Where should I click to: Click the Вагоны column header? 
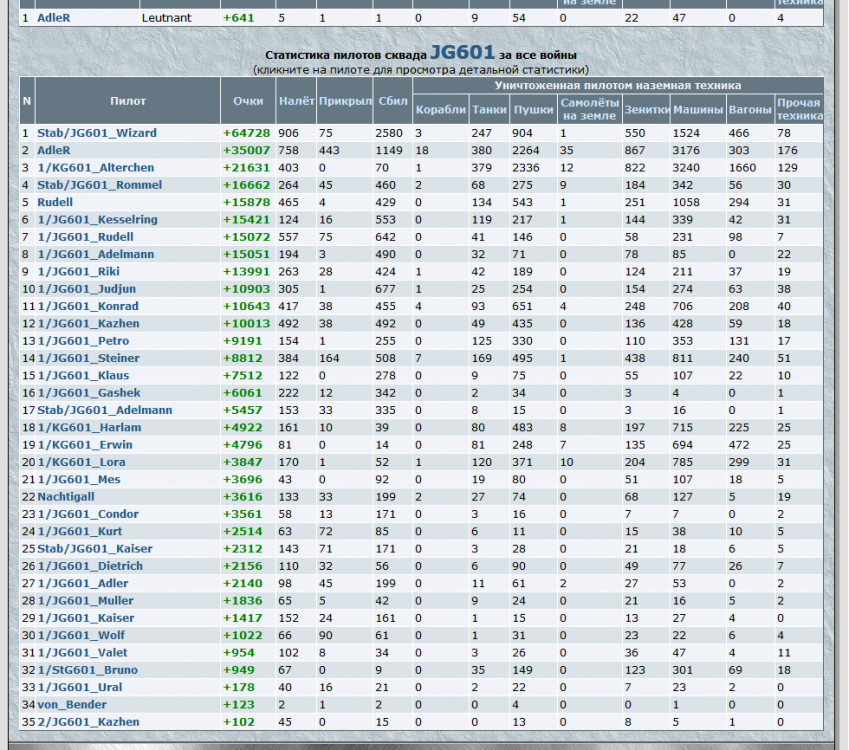750,110
